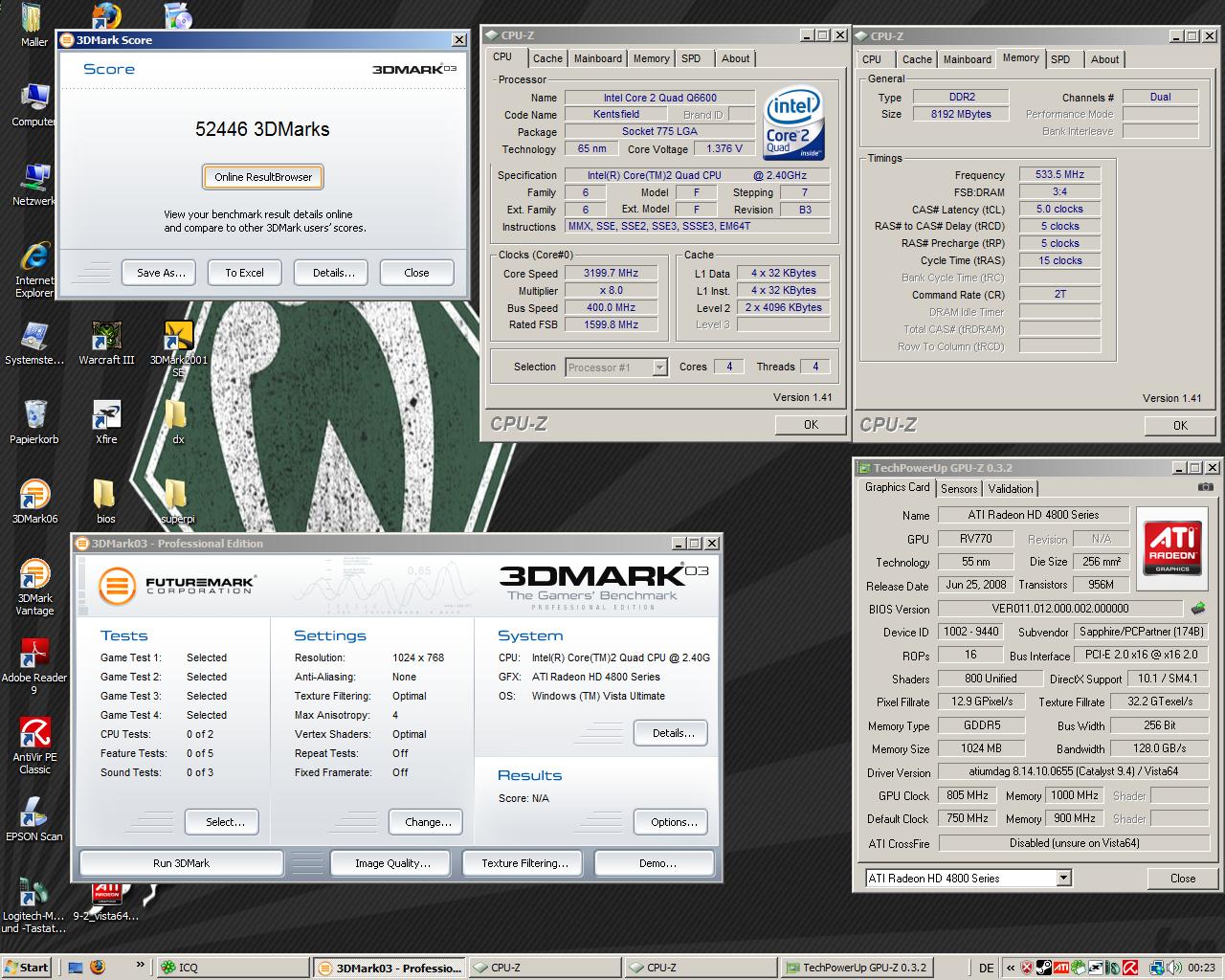Screen dimensions: 1225x980
Task: Click GPU-Z BIOS save chip icon
Action: coord(1198,608)
